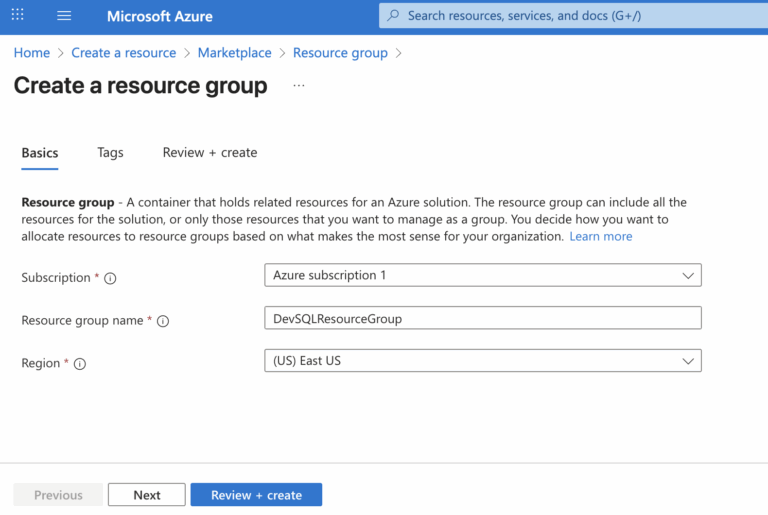Image resolution: width=768 pixels, height=515 pixels.
Task: Open the hamburger portal menu
Action: click(64, 16)
